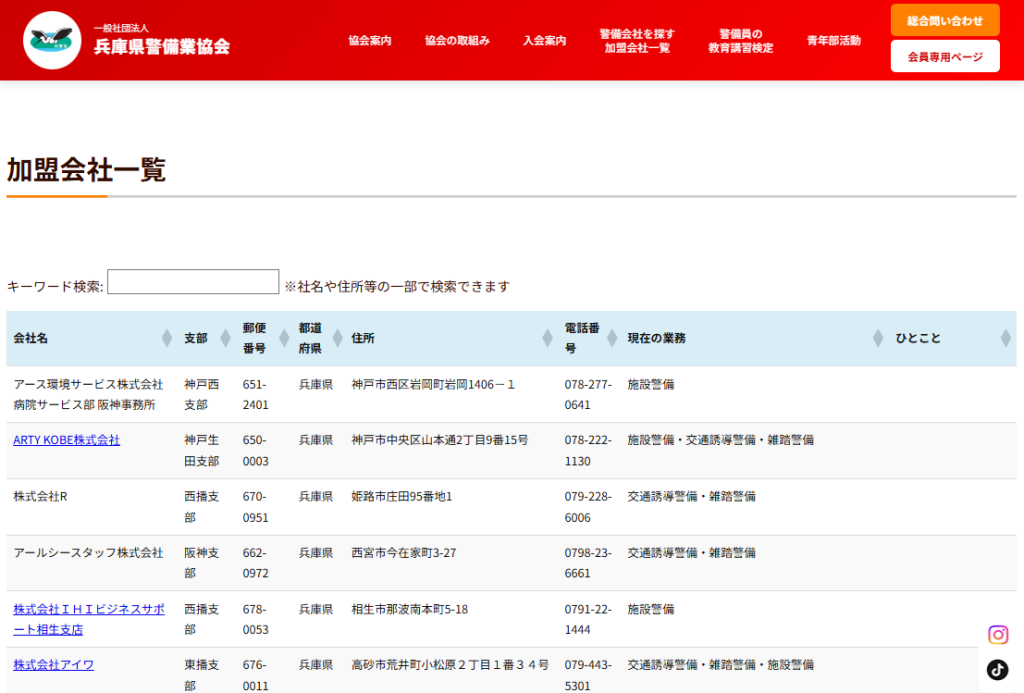The width and height of the screenshot is (1024, 693).
Task: Click the association logo in the header
Action: pyautogui.click(x=52, y=40)
